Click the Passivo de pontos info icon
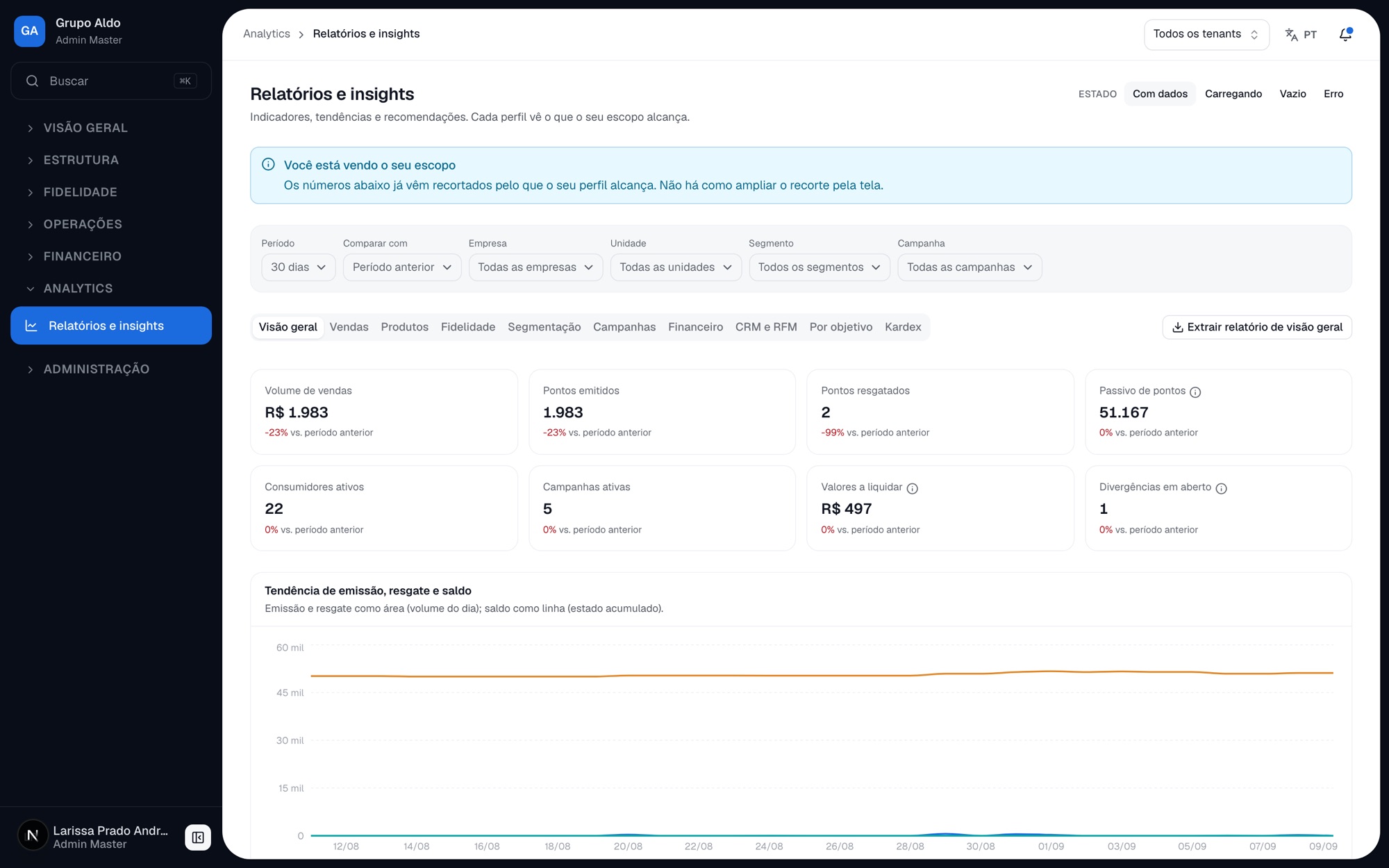The image size is (1389, 868). pos(1195,392)
